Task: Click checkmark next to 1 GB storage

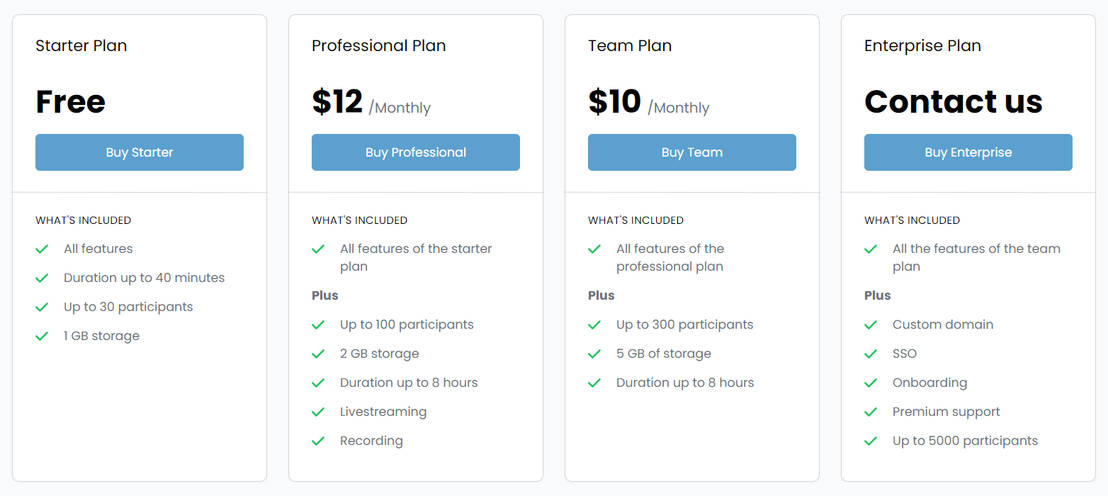Action: pos(42,336)
